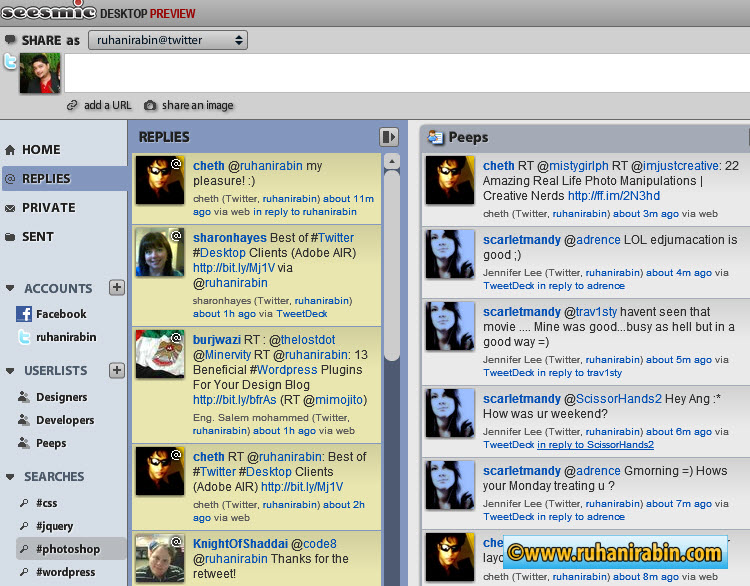Click the Twitter bird icon beside avatar
750x586 pixels.
point(10,62)
